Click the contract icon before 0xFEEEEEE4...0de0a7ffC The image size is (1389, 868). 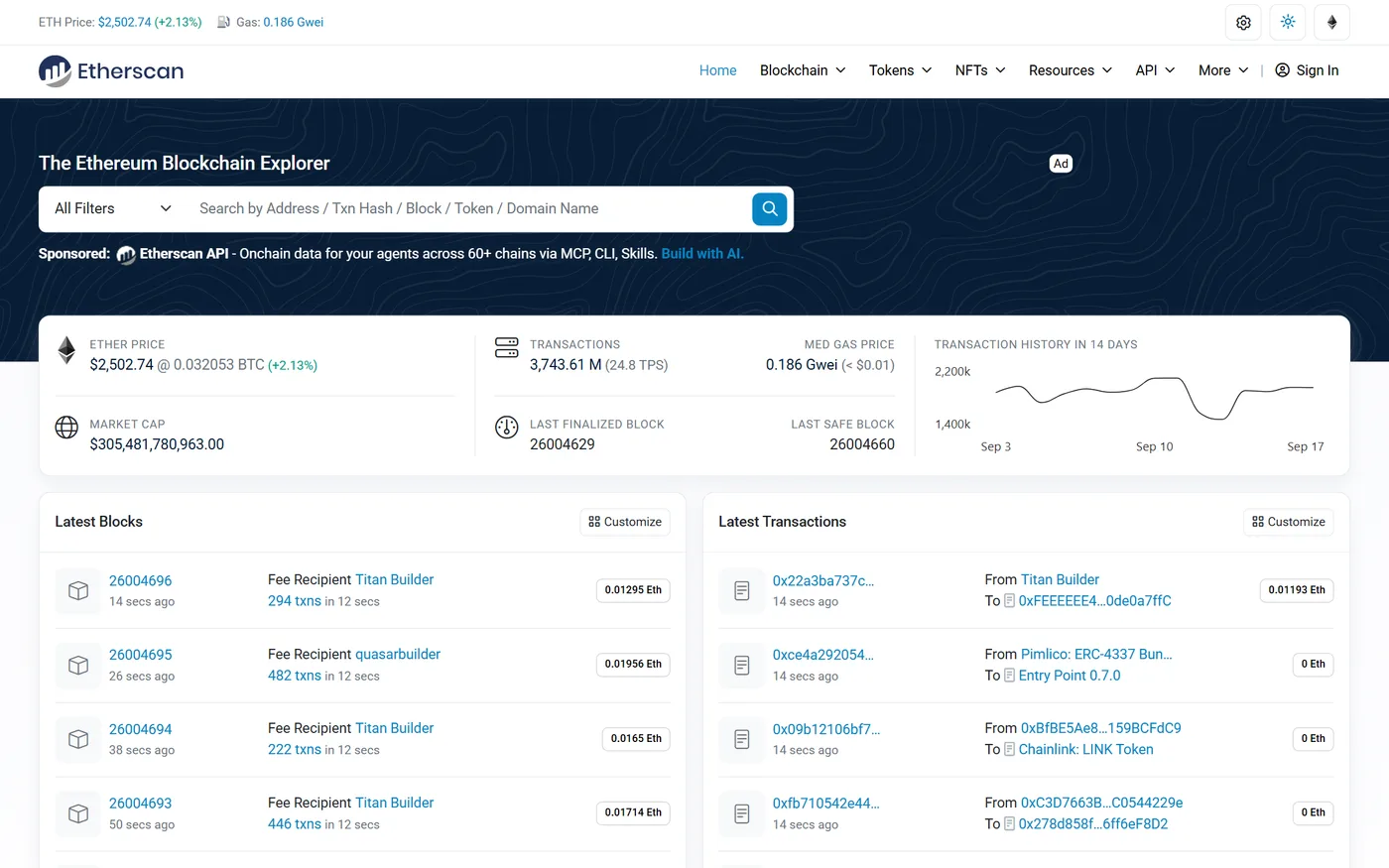tap(1009, 601)
